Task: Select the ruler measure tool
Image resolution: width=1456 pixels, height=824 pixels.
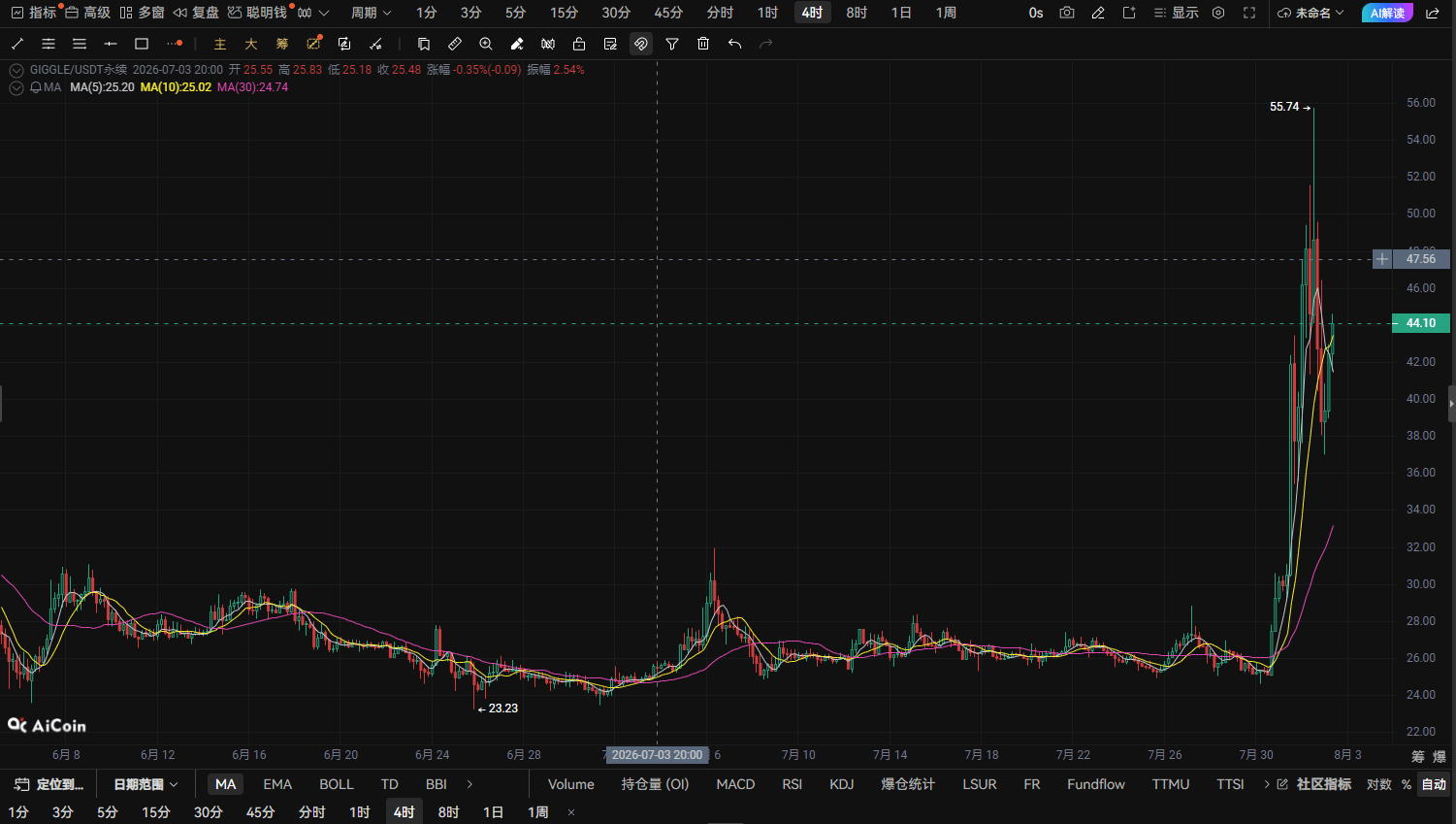Action: [455, 44]
